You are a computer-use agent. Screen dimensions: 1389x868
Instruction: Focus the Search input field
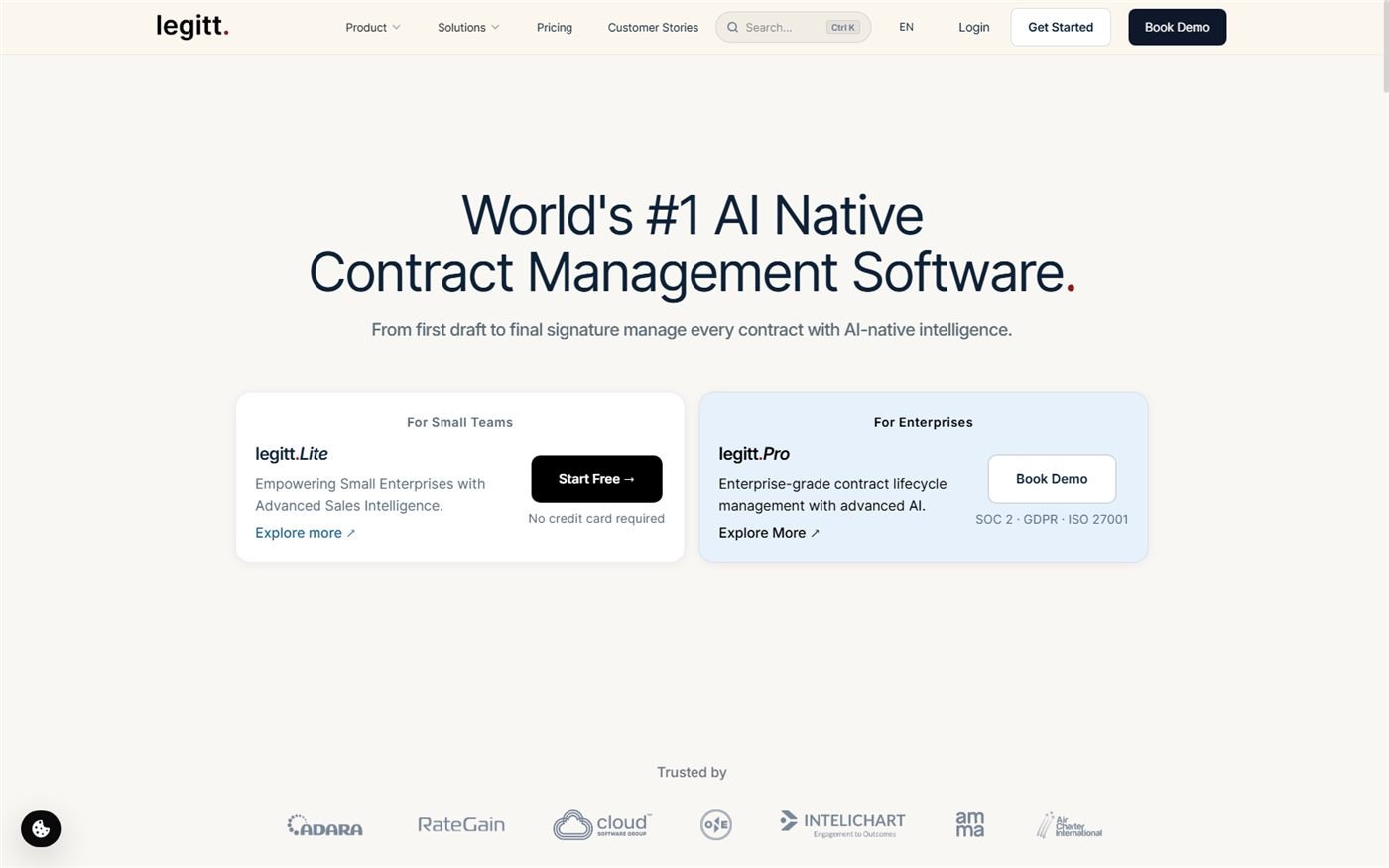793,27
